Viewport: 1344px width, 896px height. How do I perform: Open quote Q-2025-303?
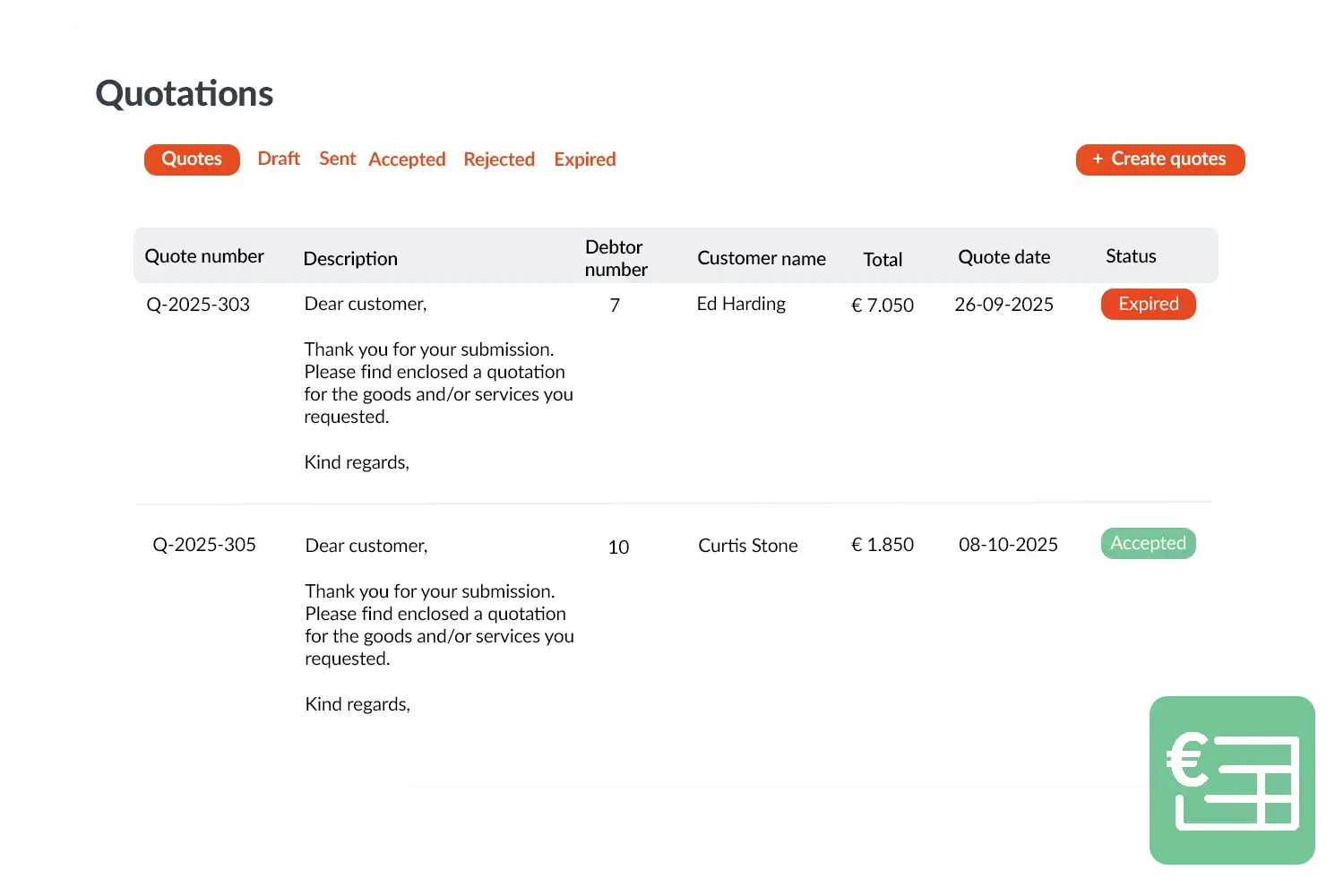[198, 305]
